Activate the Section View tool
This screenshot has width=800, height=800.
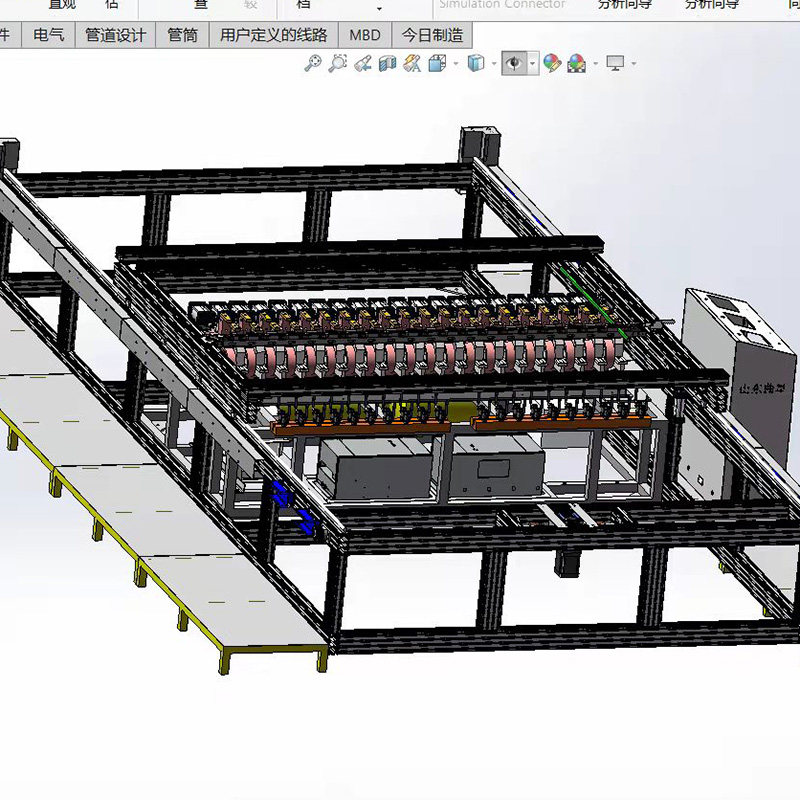[387, 64]
